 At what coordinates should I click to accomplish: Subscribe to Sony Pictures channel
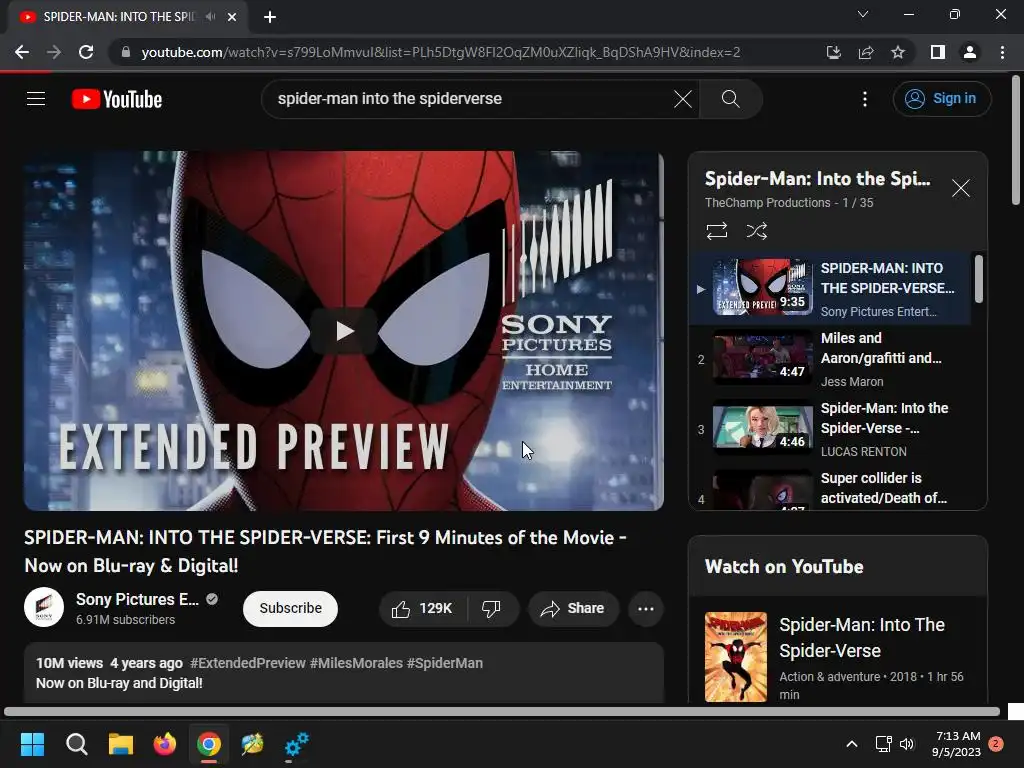290,609
